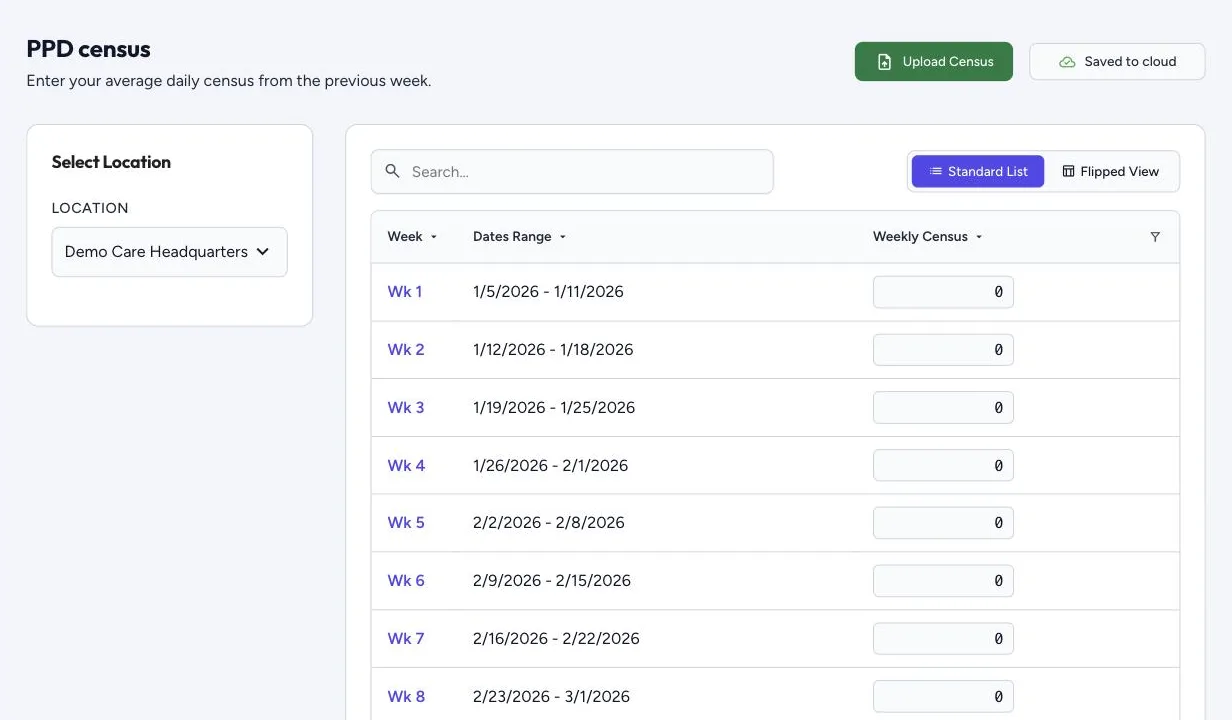Click the Saved to cloud button
This screenshot has width=1232, height=720.
point(1117,62)
